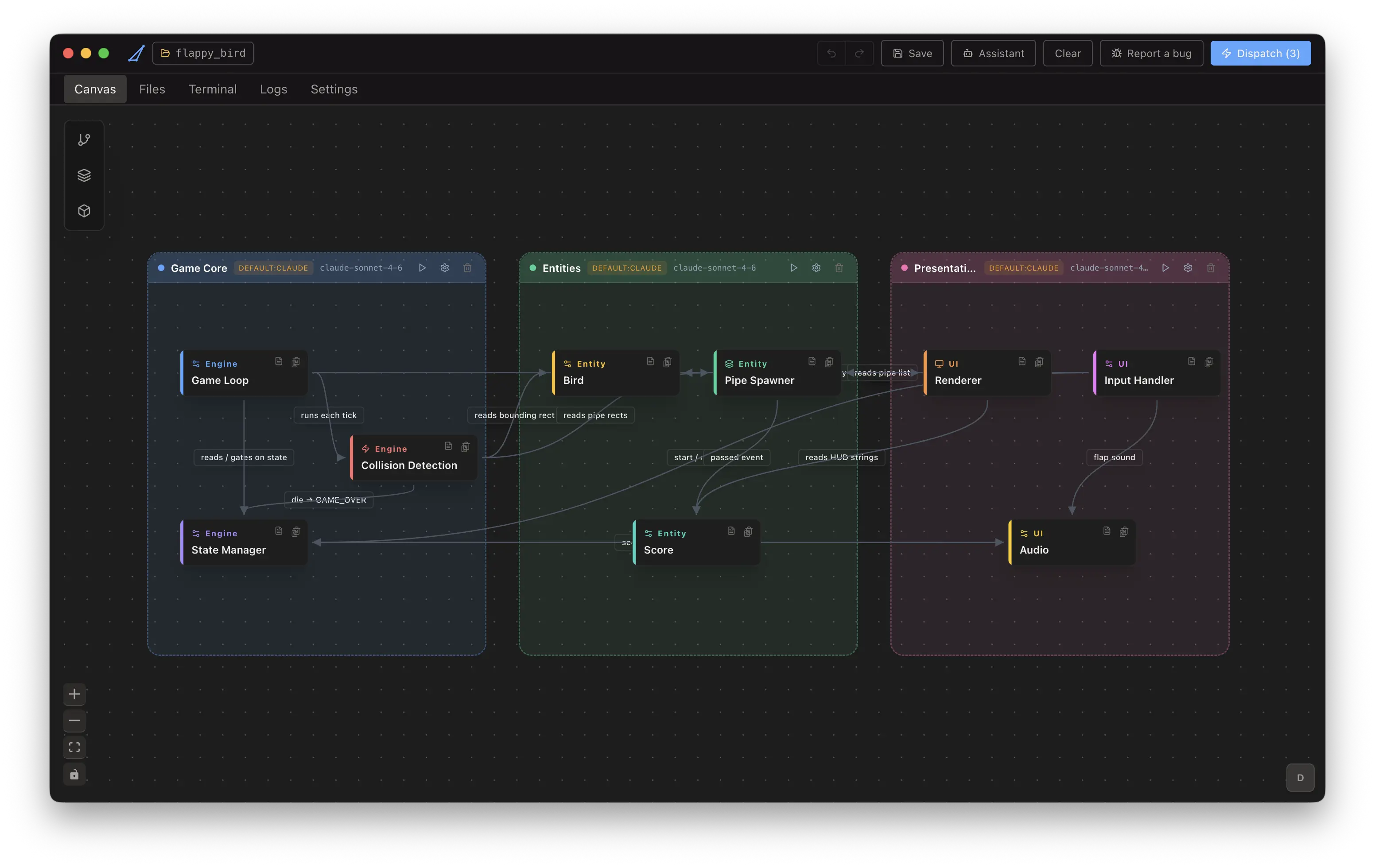
Task: Open the Terminal tab
Action: click(x=213, y=89)
